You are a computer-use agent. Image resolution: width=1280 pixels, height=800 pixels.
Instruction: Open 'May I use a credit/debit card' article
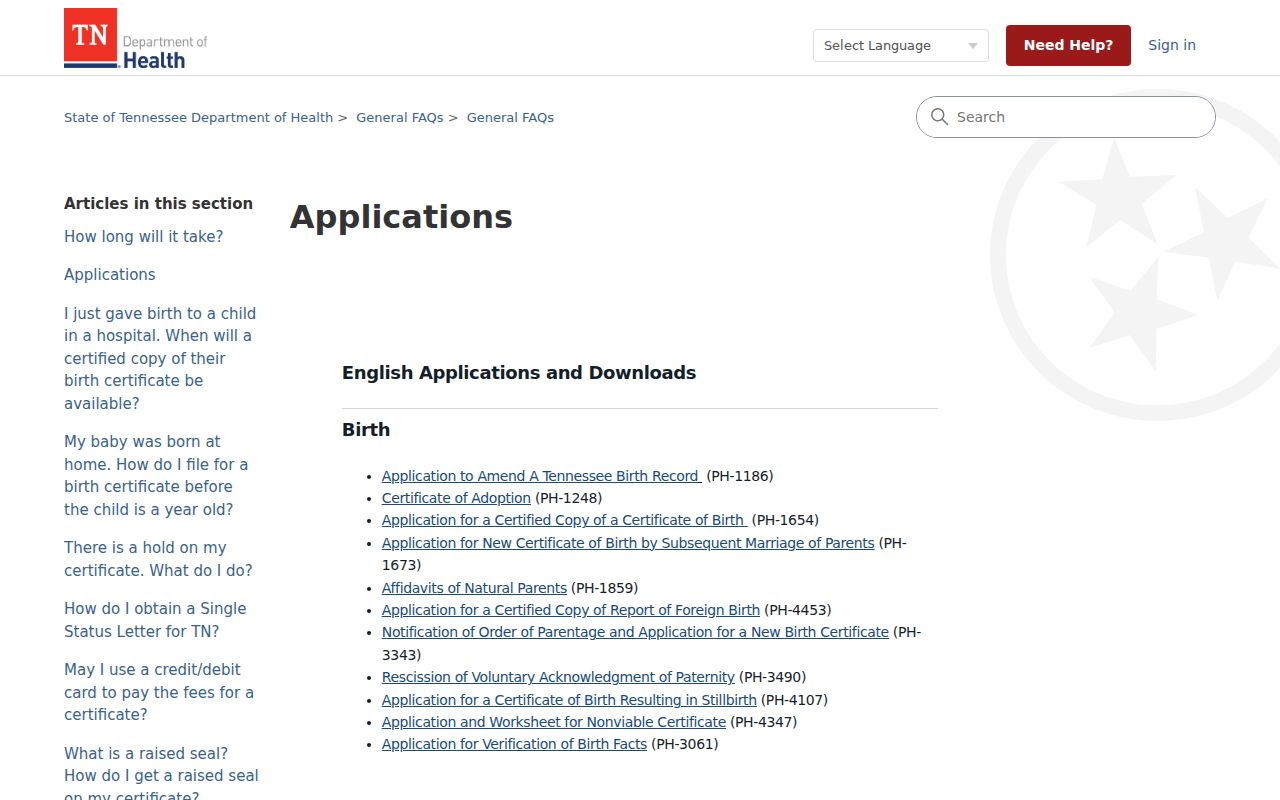(x=159, y=692)
